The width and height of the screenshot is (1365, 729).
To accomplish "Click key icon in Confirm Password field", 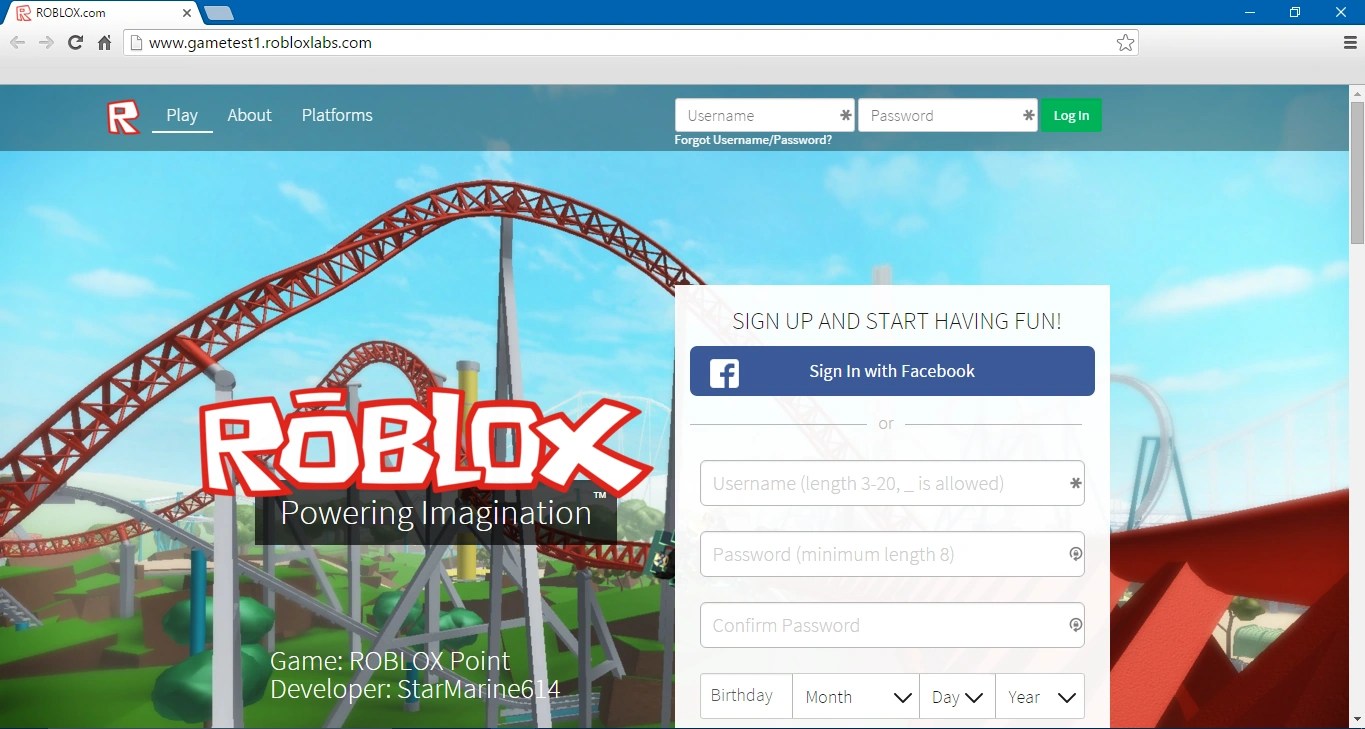I will [x=1075, y=625].
